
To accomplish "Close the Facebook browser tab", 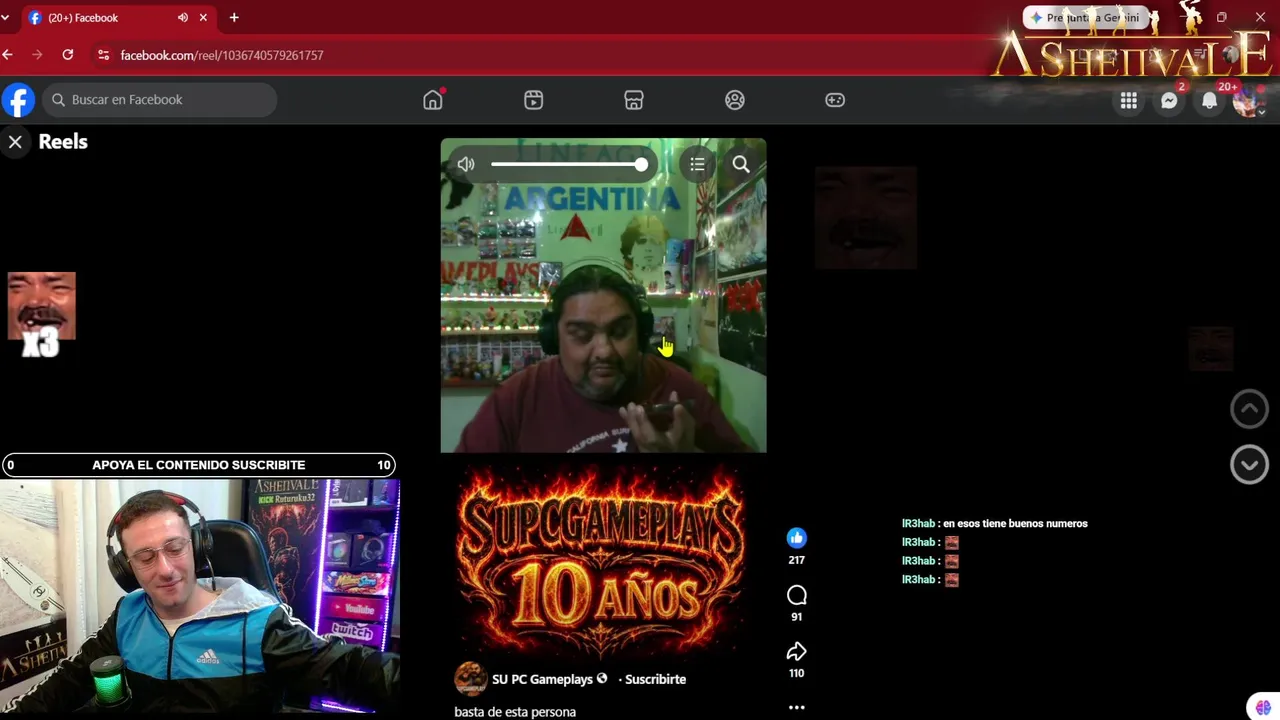I will coord(203,18).
